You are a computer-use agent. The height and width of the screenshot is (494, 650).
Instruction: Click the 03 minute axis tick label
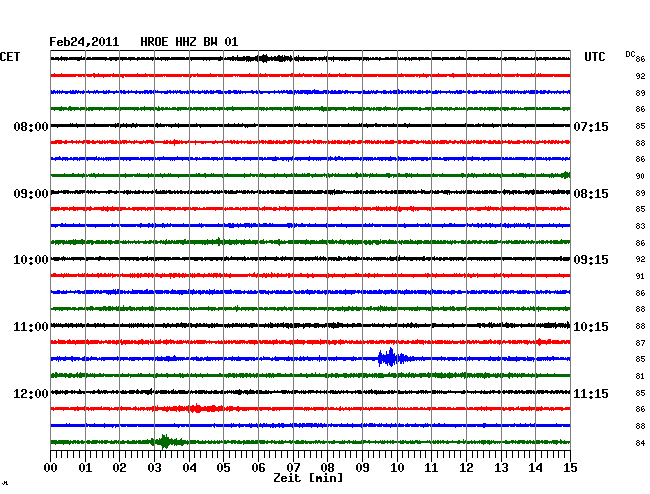[x=154, y=468]
